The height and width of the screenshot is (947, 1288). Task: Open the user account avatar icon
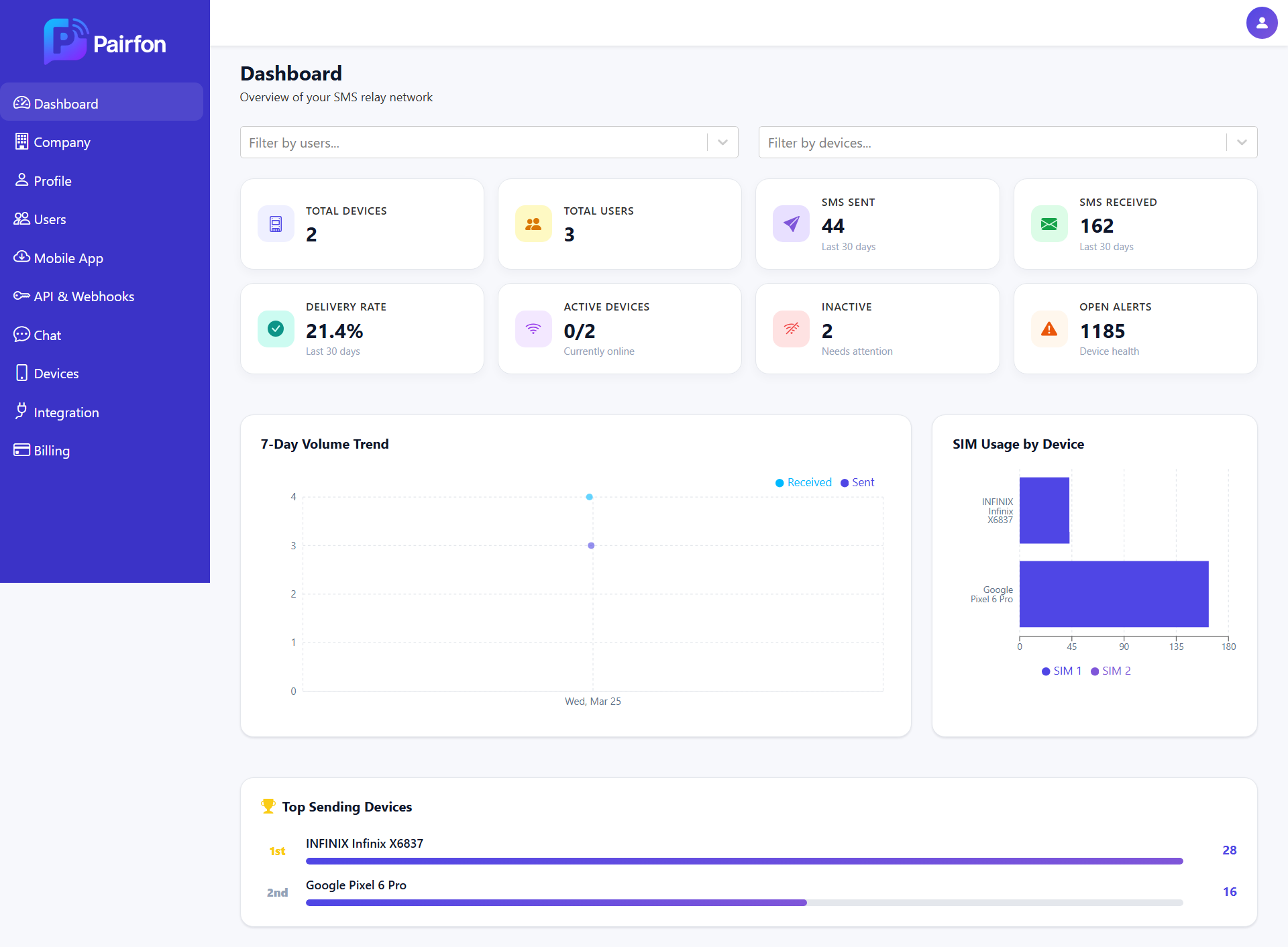(x=1261, y=23)
